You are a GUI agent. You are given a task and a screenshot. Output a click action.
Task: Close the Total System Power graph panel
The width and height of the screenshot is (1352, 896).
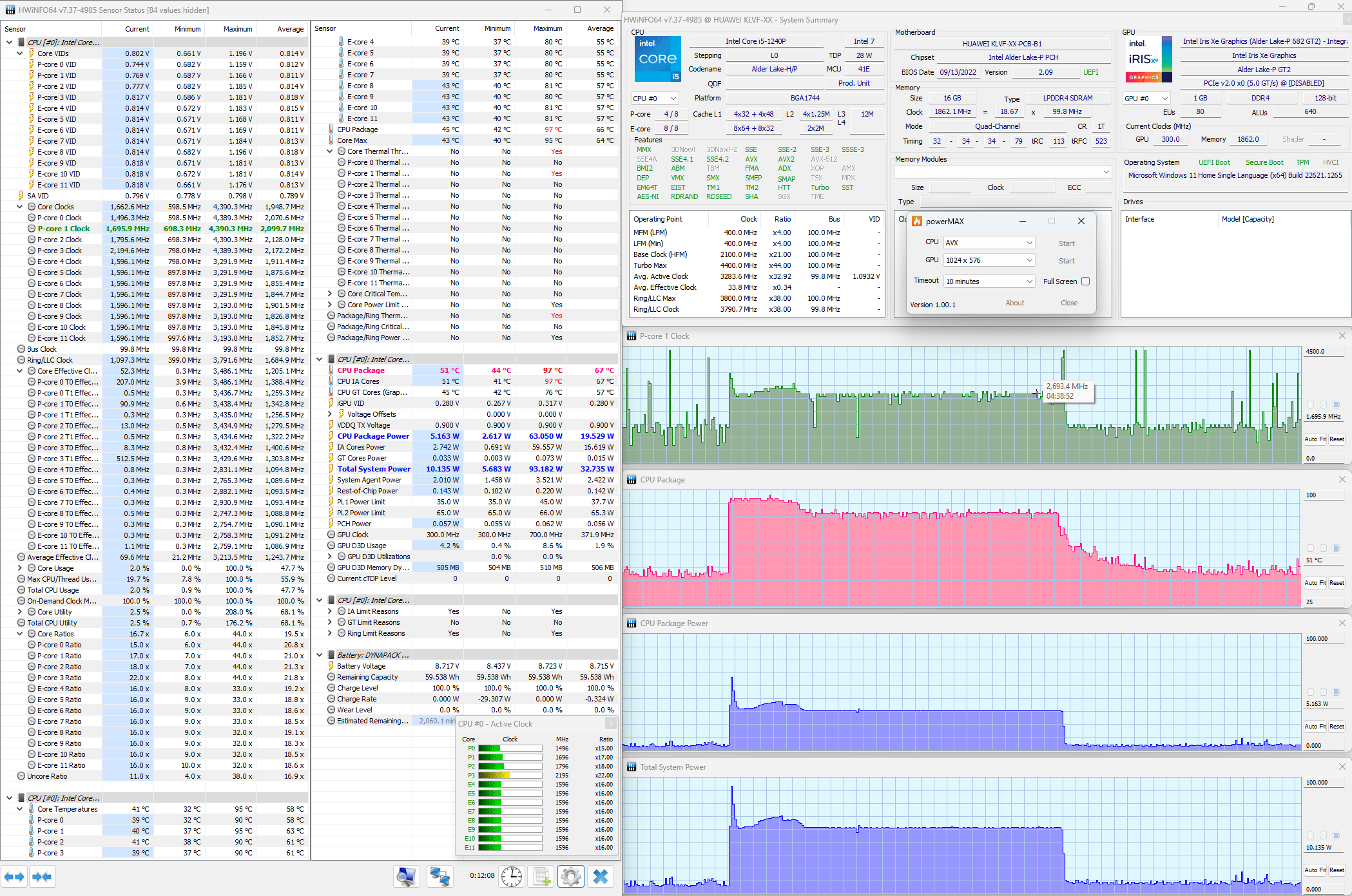(1342, 767)
